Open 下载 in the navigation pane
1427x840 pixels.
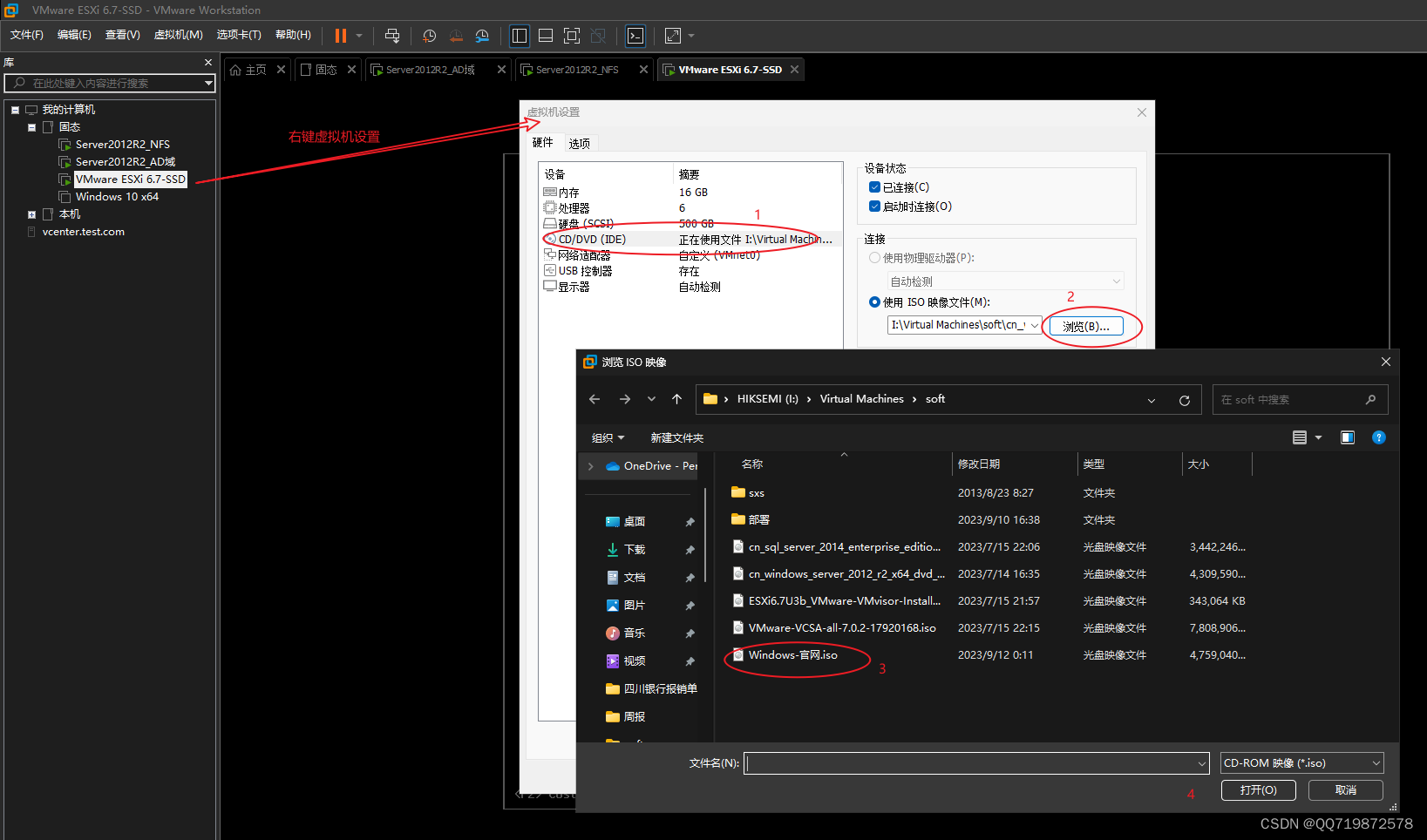pos(634,550)
